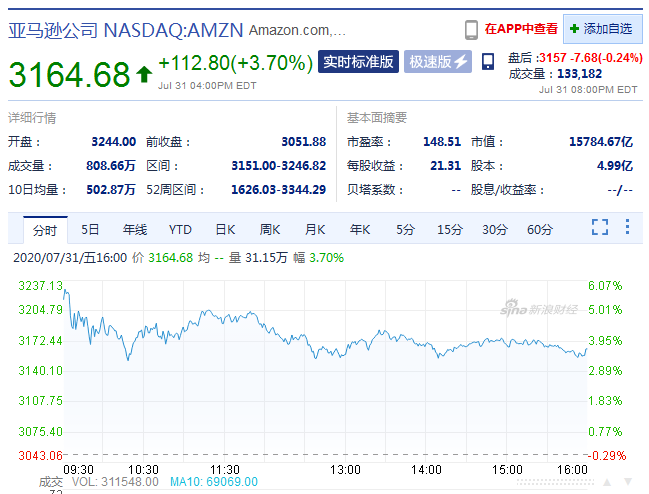Click the 详细行情 section heading

[32, 118]
